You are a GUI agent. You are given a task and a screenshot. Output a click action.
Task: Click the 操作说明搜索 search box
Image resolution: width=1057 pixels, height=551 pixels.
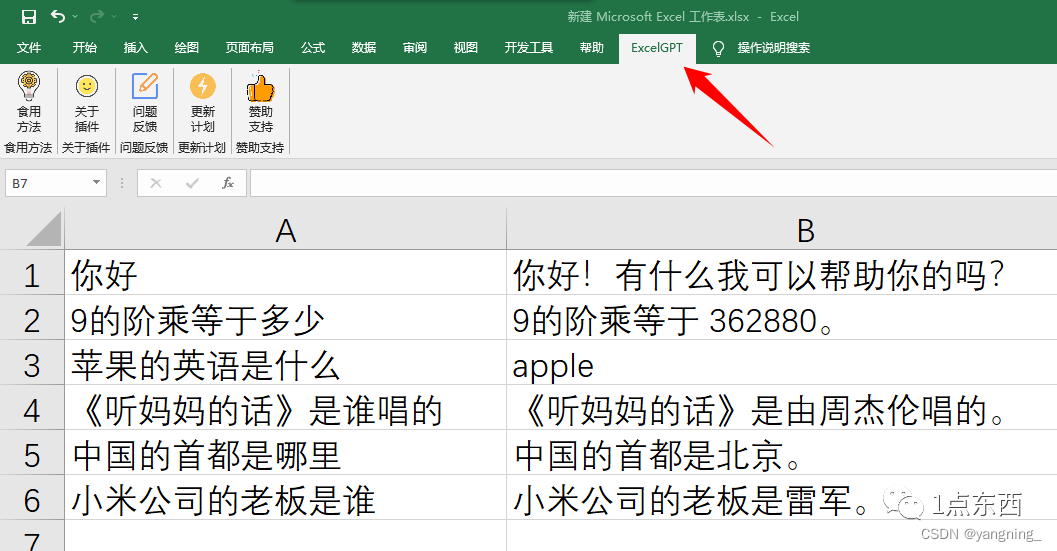[773, 48]
